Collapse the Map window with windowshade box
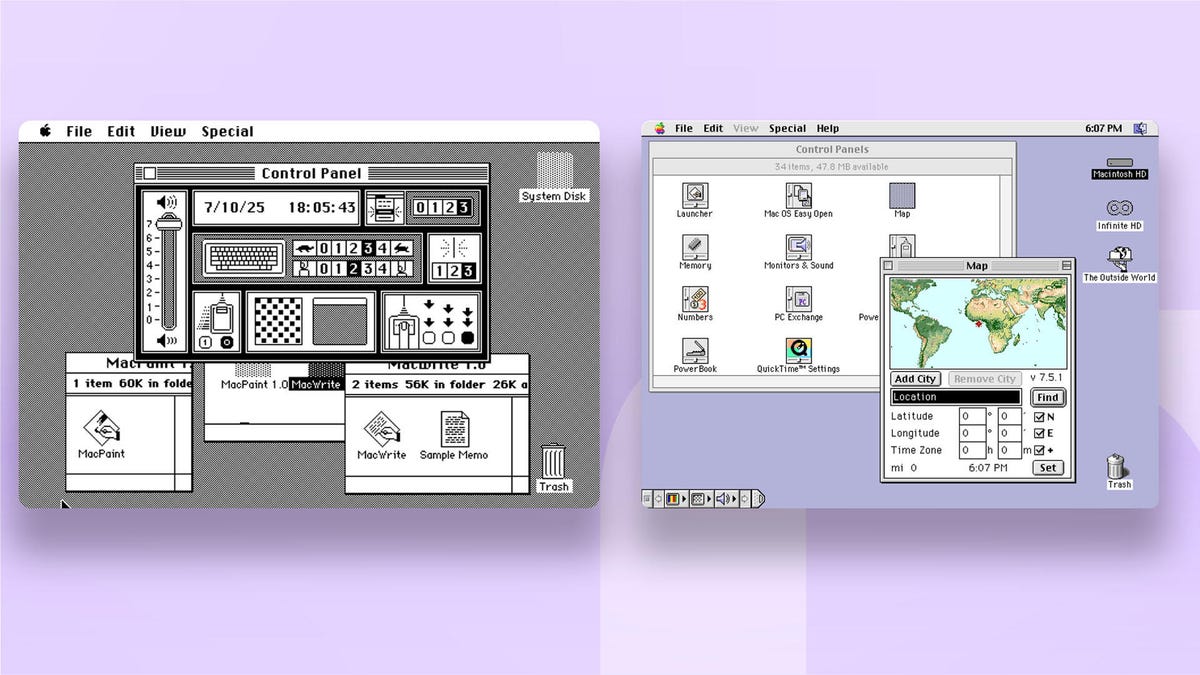The width and height of the screenshot is (1200, 675). tap(1066, 266)
